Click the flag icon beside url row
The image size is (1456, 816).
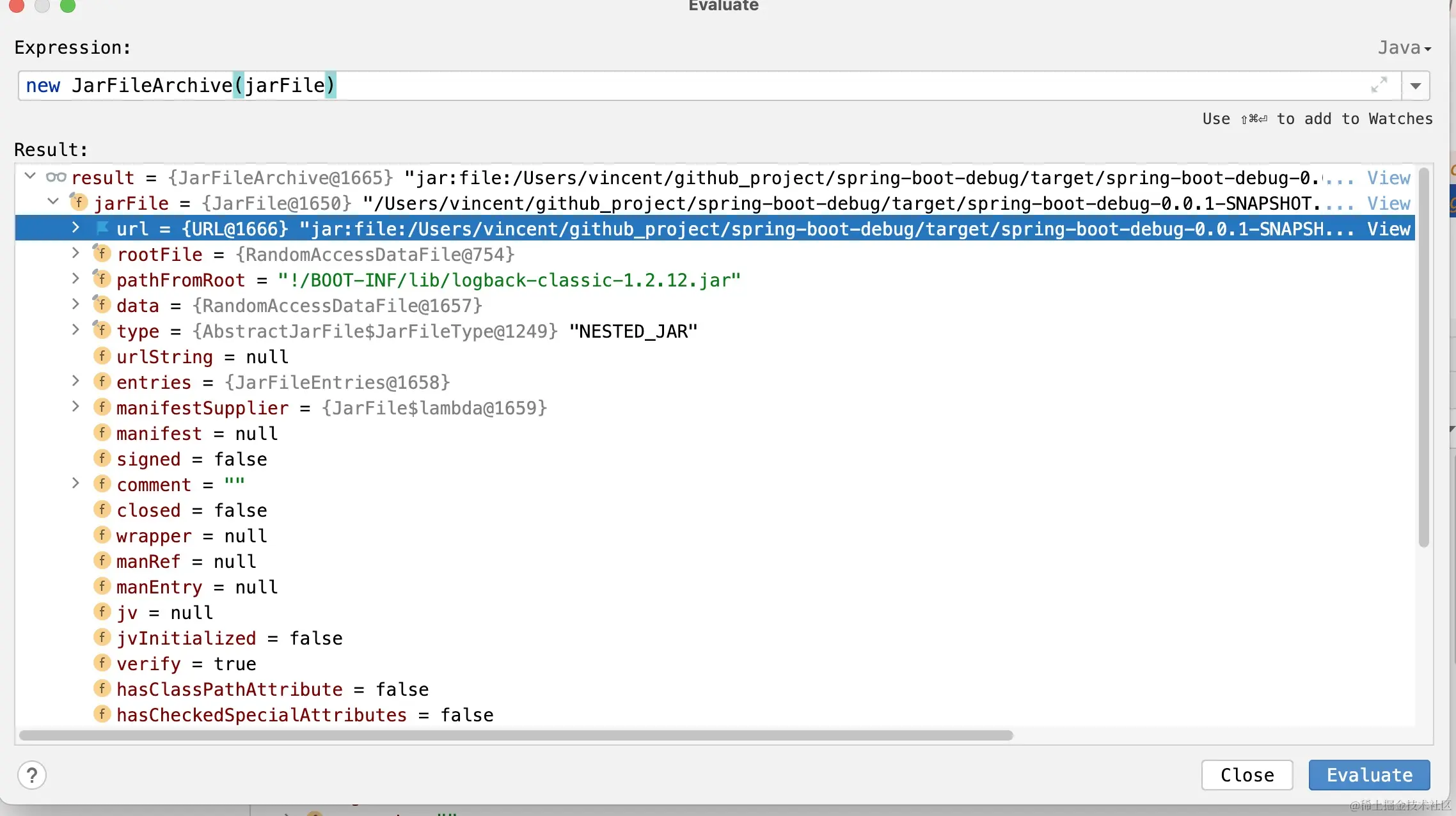(102, 228)
